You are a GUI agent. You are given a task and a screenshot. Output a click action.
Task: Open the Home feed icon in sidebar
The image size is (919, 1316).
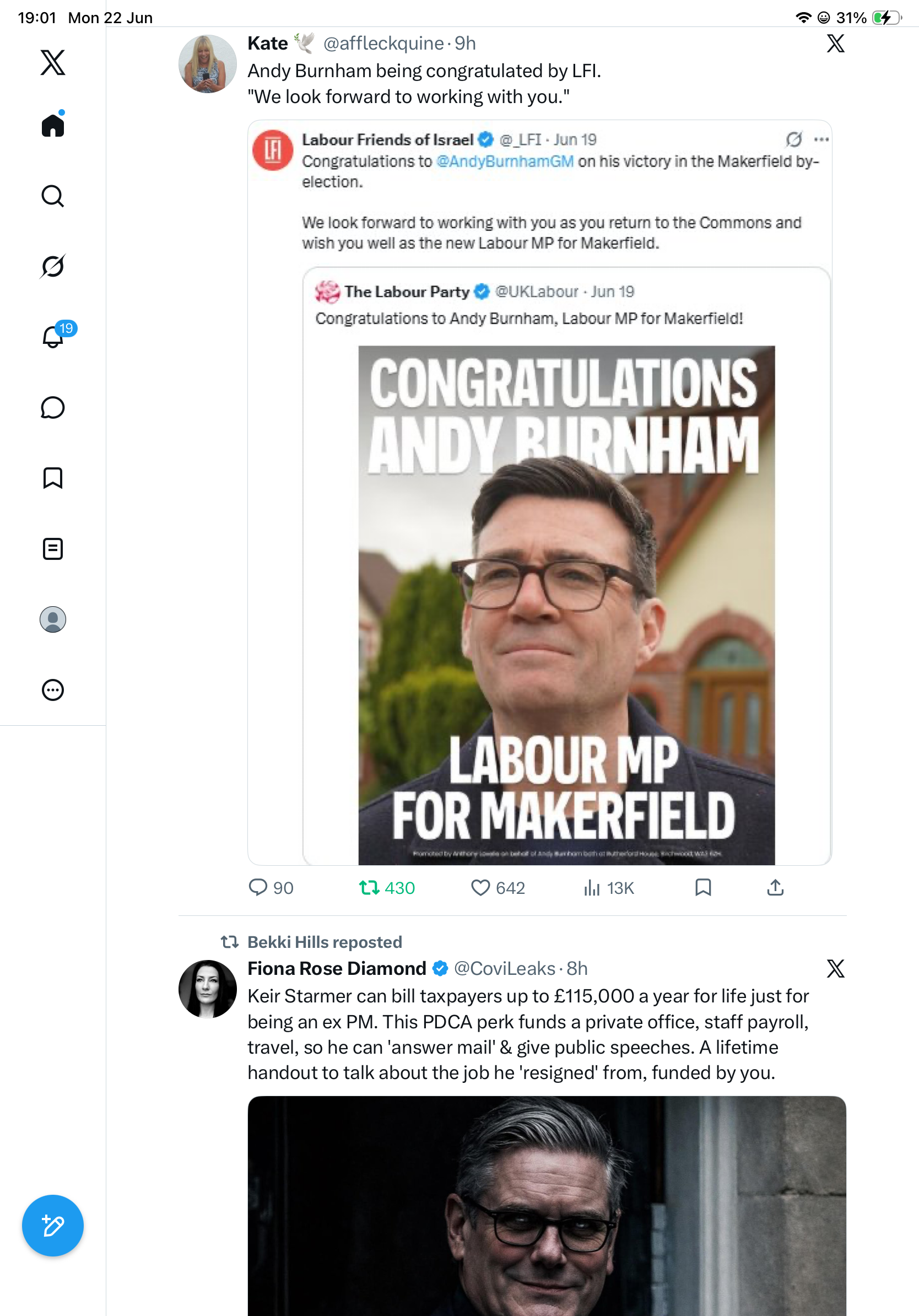[53, 125]
